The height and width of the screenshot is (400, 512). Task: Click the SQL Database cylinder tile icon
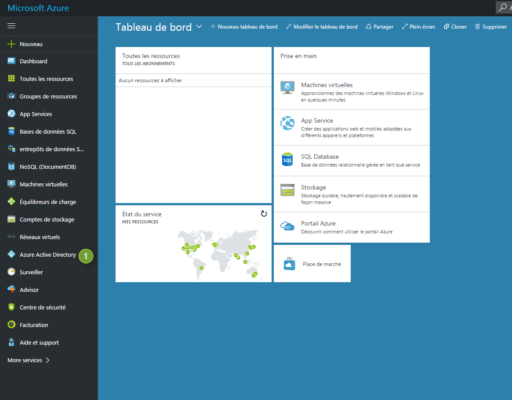[x=287, y=159]
